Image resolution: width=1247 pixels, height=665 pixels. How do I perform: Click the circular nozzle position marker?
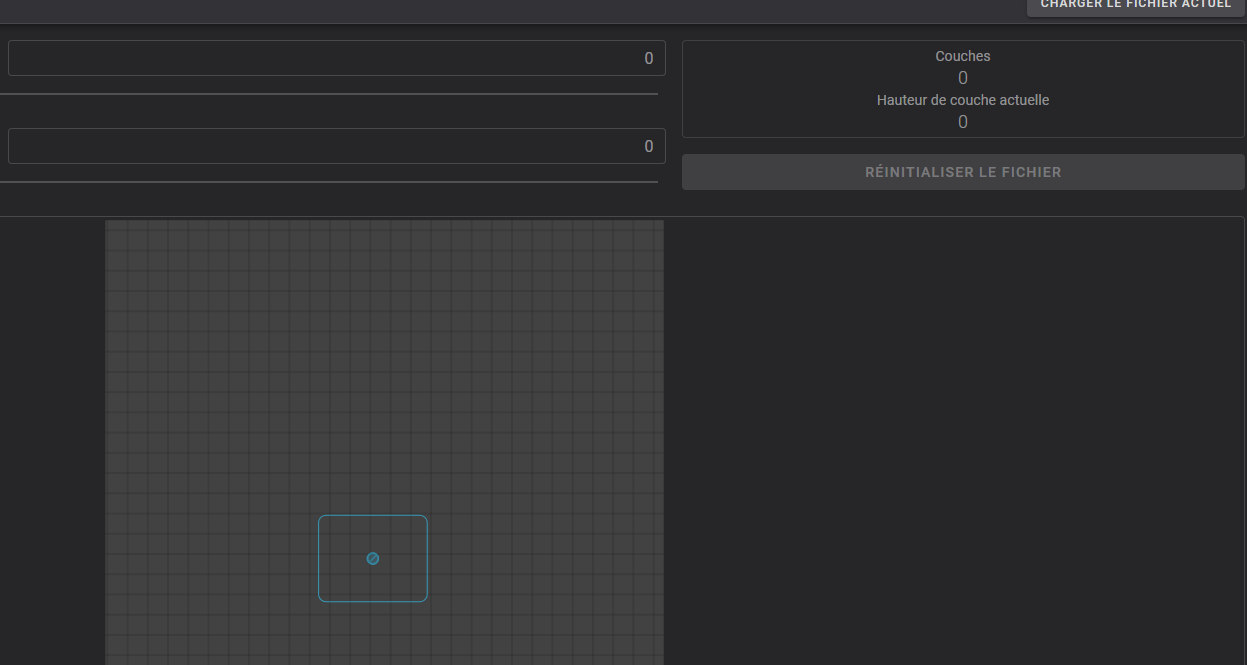click(x=373, y=558)
